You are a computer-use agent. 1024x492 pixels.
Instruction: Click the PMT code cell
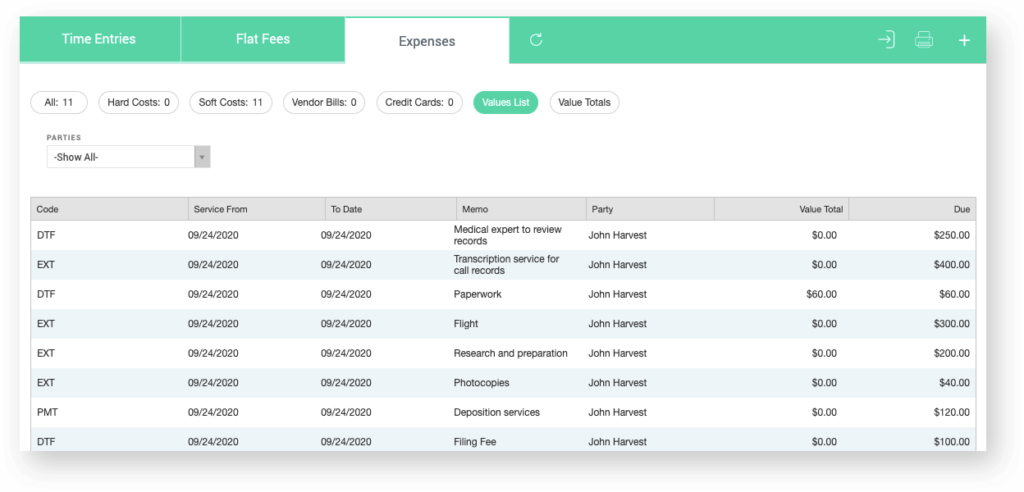(46, 412)
